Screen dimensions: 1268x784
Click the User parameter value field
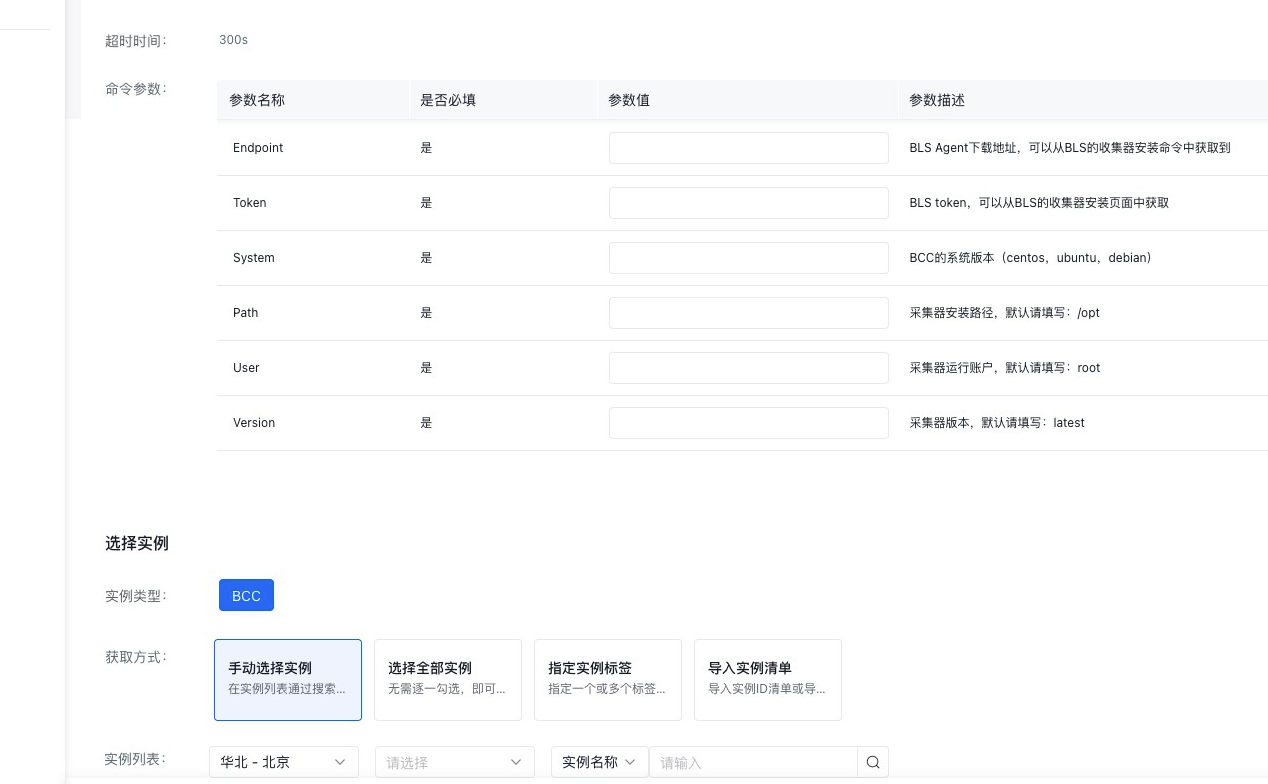(x=748, y=368)
